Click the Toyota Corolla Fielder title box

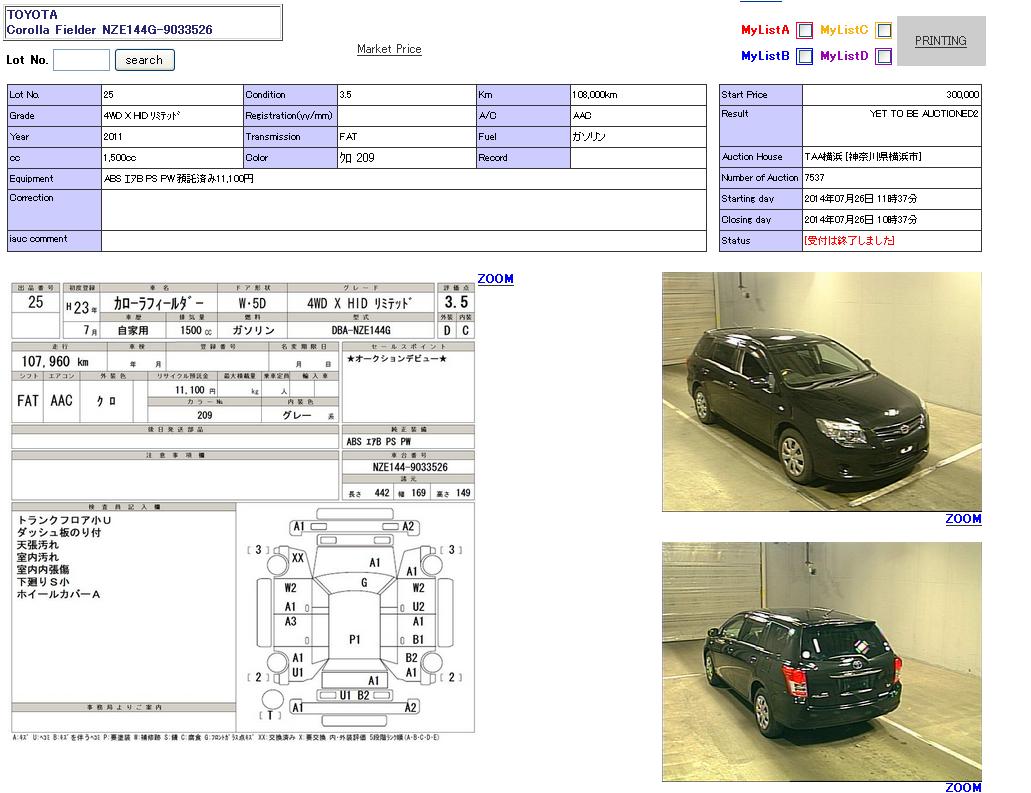point(144,23)
